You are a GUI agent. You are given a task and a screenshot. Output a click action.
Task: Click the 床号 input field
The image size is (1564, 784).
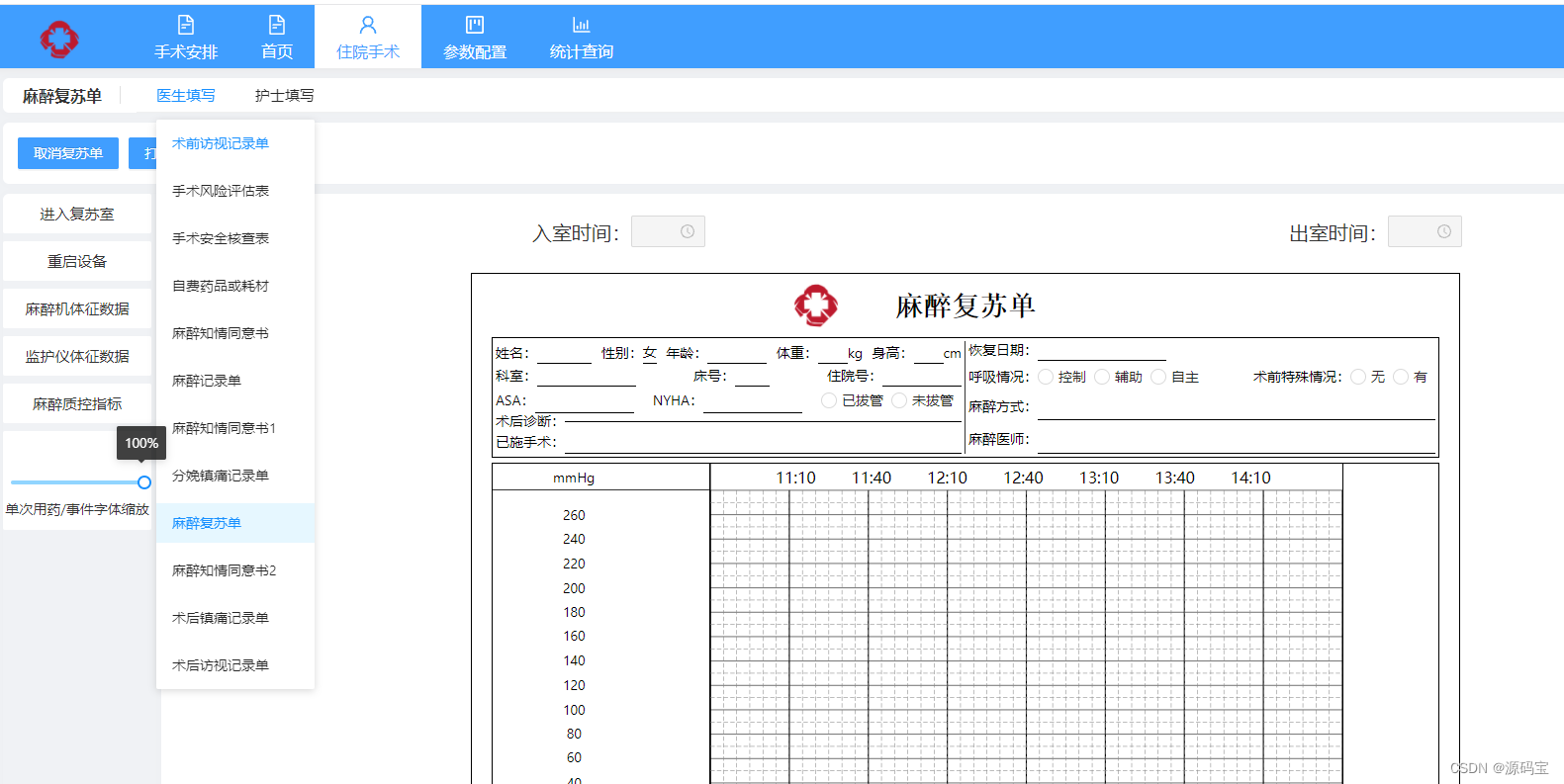coord(752,377)
